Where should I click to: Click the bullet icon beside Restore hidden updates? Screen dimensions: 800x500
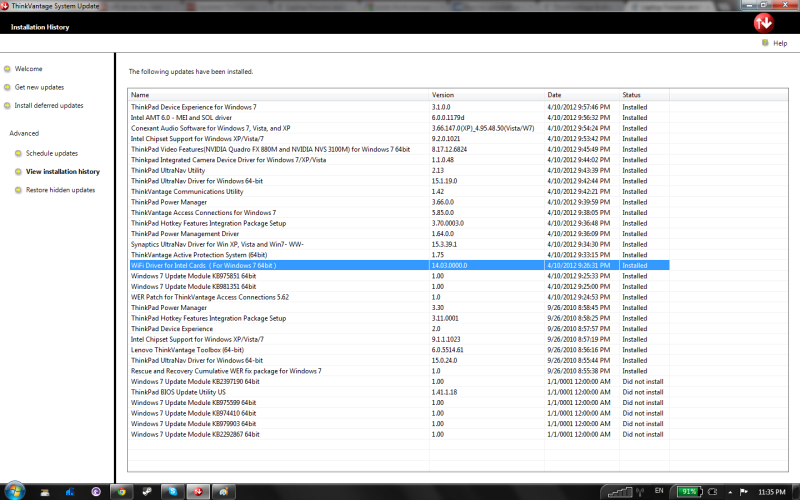point(18,190)
